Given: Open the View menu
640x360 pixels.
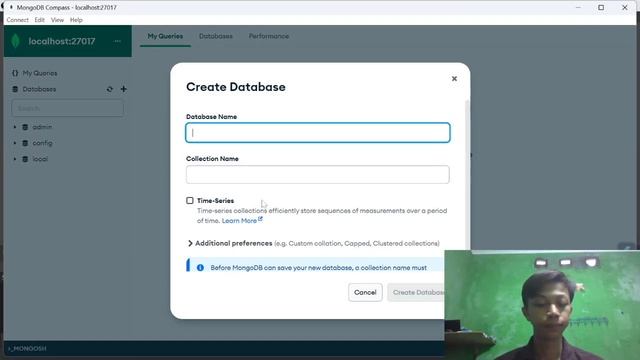Looking at the screenshot, I should coord(57,20).
